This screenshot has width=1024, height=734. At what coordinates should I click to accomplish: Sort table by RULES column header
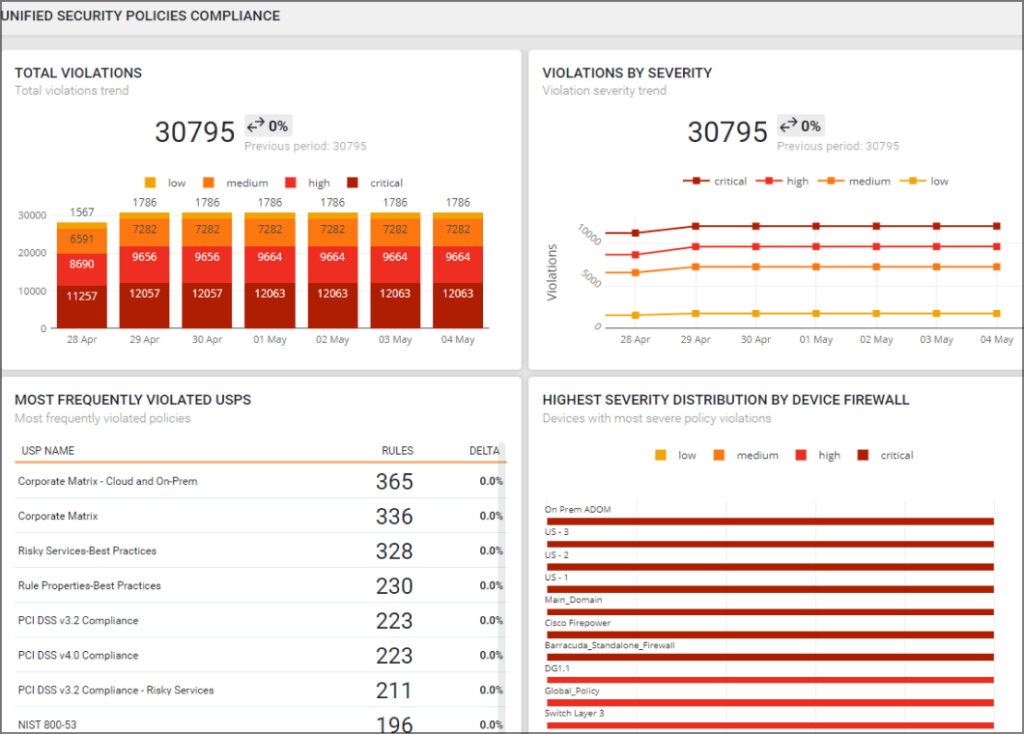pyautogui.click(x=397, y=451)
